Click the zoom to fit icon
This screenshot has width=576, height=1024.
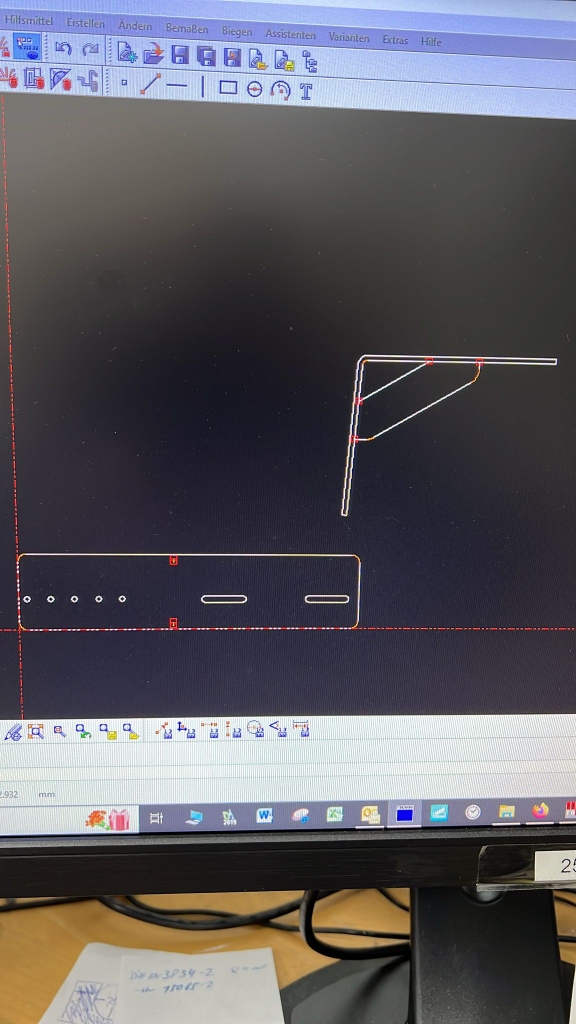coord(35,731)
